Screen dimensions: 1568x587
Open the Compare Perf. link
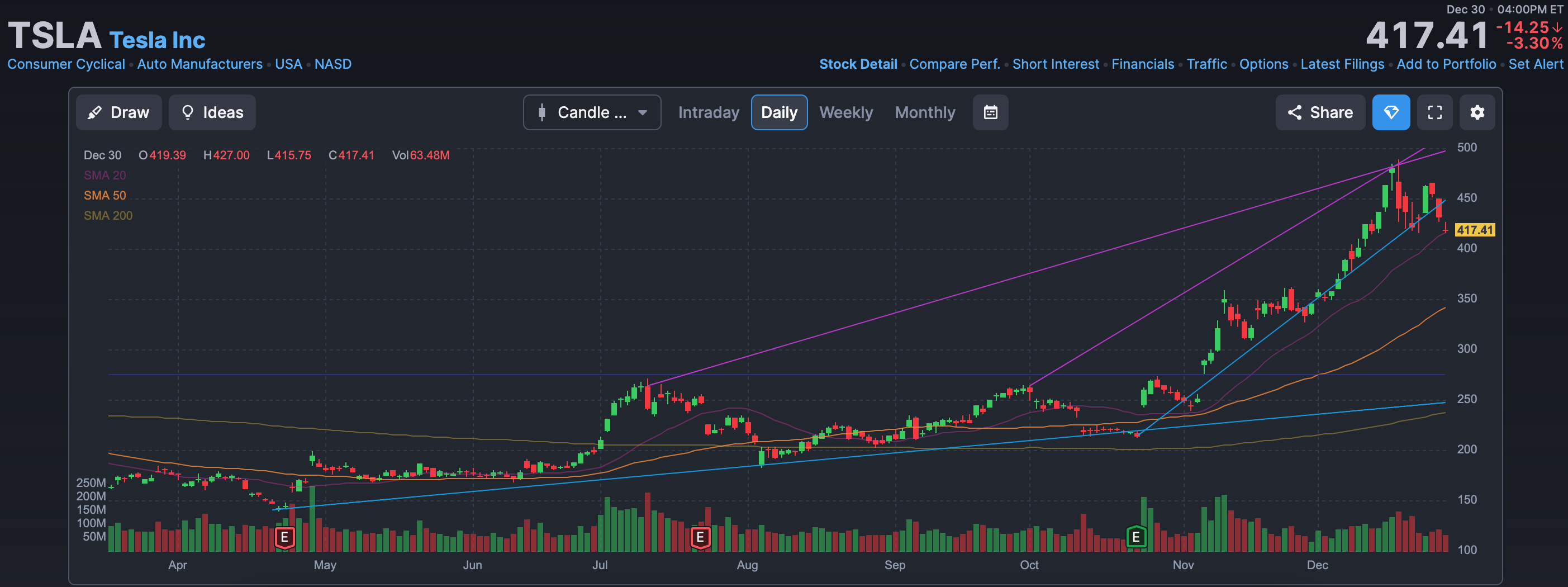(954, 64)
